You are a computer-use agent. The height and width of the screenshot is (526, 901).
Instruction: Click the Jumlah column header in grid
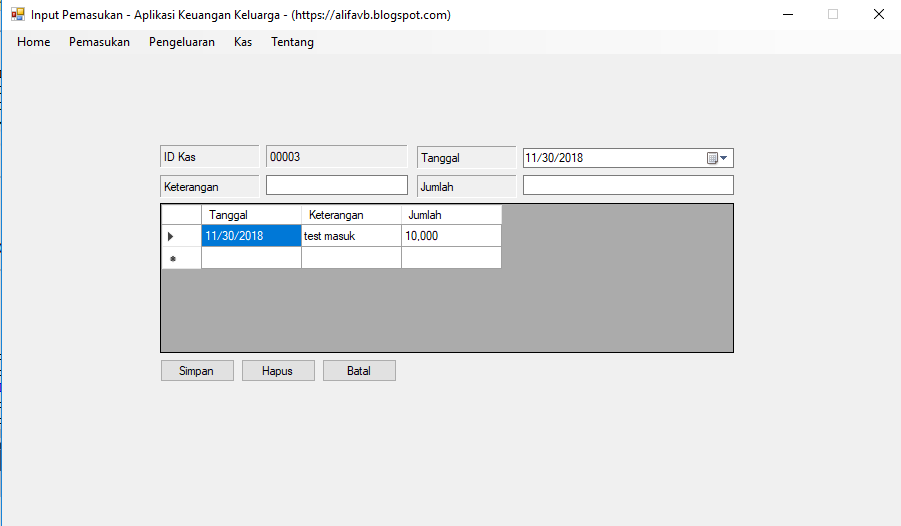click(451, 215)
